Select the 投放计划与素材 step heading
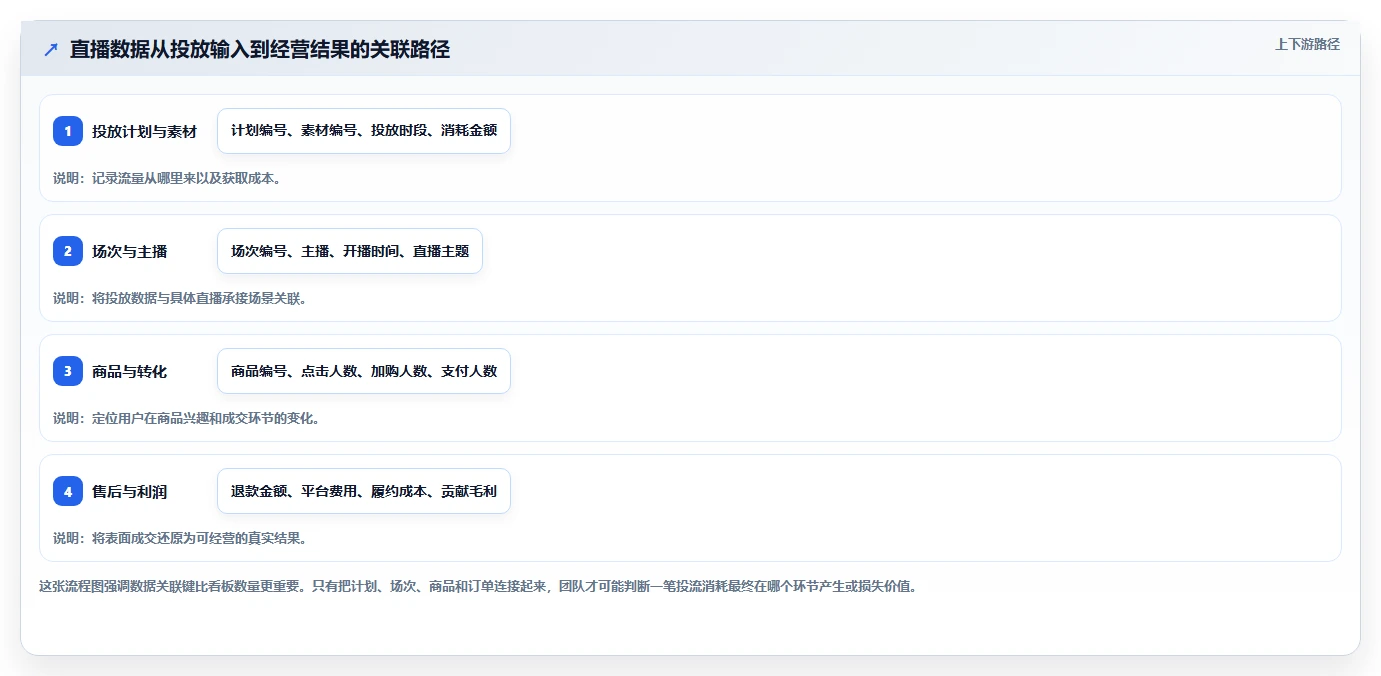Image resolution: width=1381 pixels, height=676 pixels. [145, 131]
